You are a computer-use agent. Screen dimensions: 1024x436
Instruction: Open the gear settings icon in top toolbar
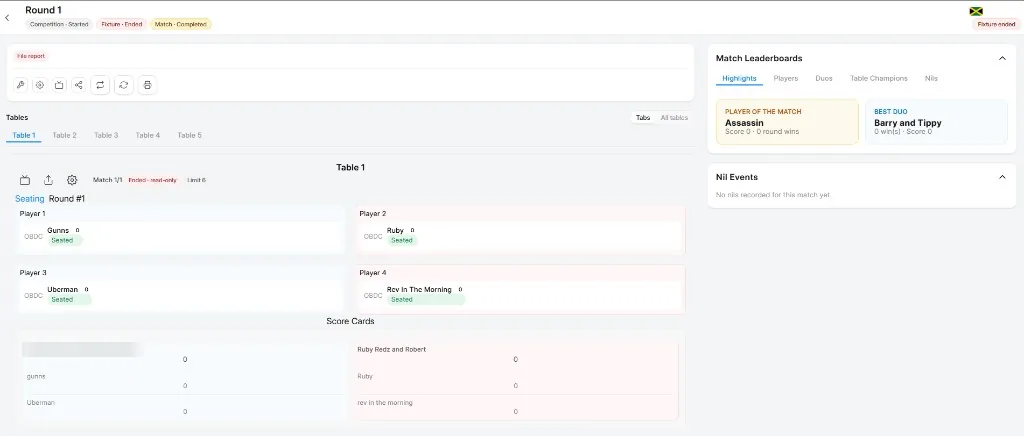pyautogui.click(x=40, y=85)
